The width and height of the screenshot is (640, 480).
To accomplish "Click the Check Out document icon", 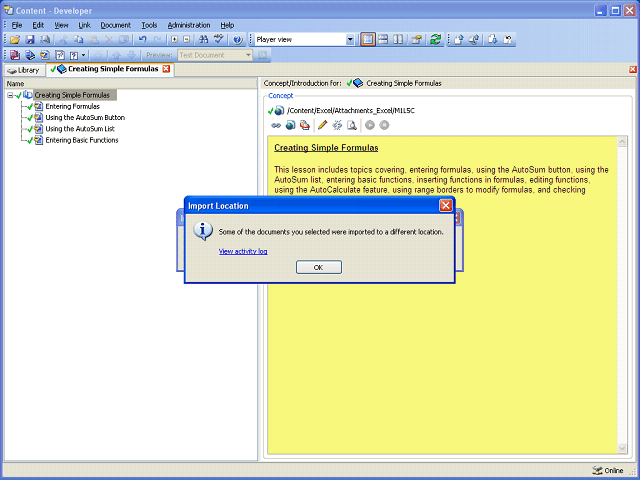I will click(x=493, y=40).
